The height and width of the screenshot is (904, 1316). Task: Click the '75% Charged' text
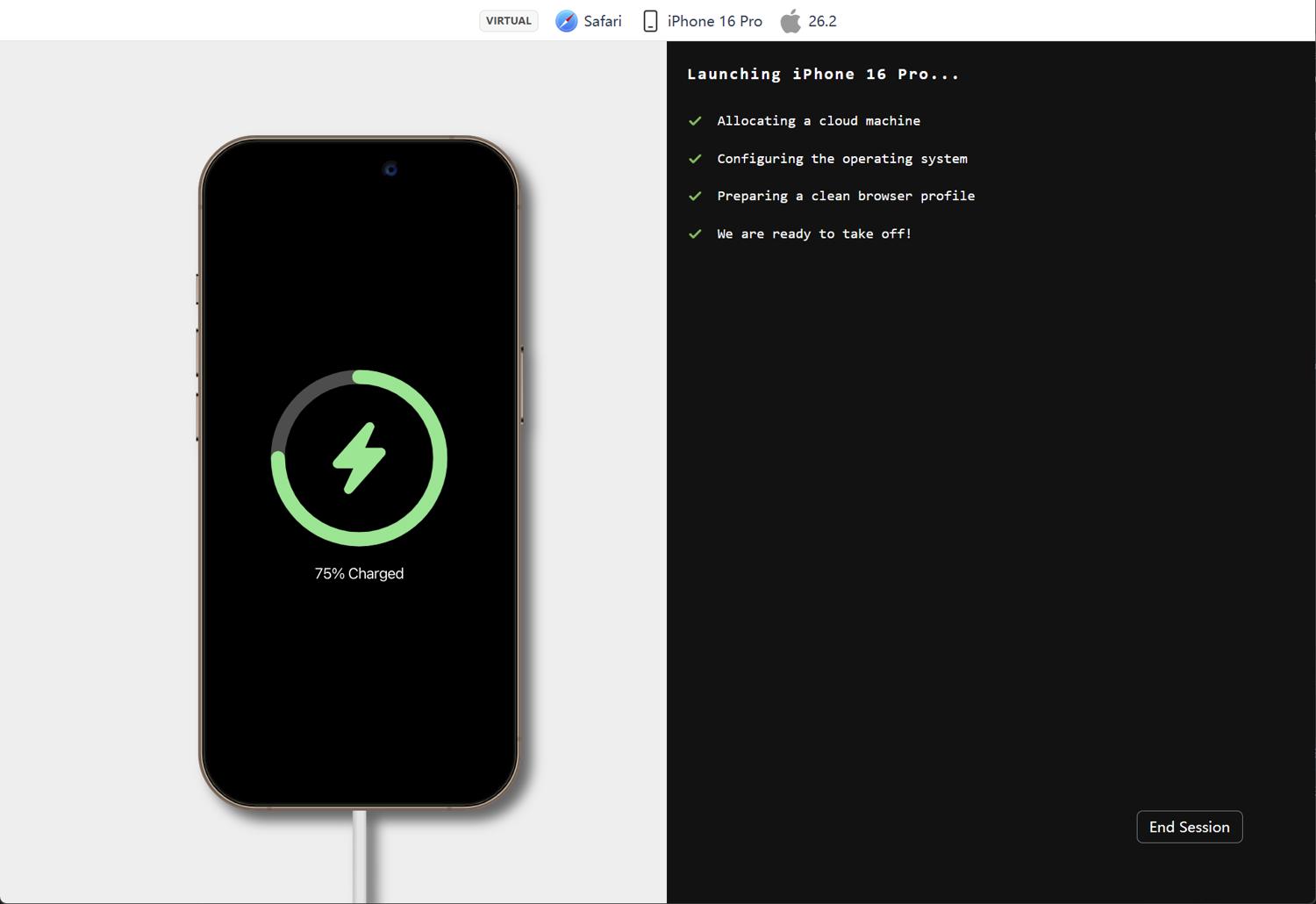(359, 573)
